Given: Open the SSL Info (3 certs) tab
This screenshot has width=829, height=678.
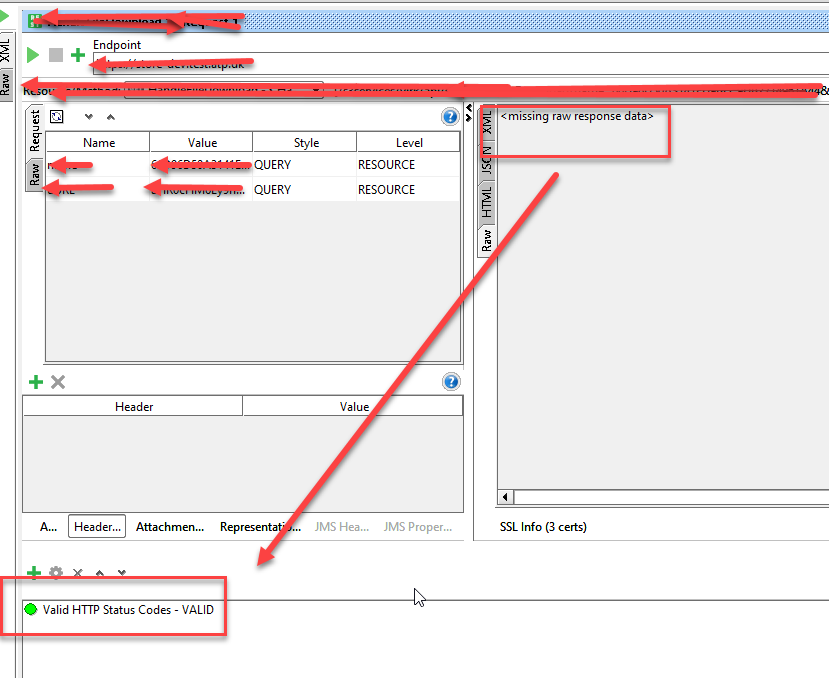Looking at the screenshot, I should point(543,527).
